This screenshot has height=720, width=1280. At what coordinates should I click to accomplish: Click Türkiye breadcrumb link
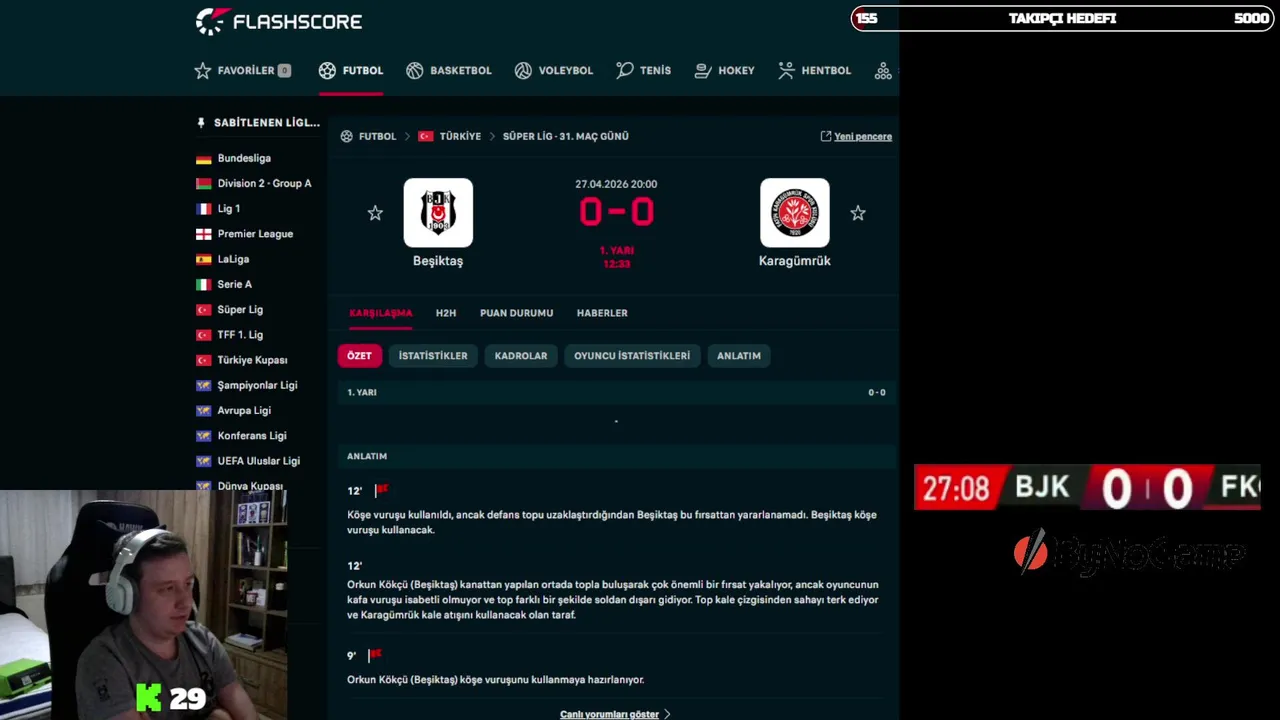[460, 136]
